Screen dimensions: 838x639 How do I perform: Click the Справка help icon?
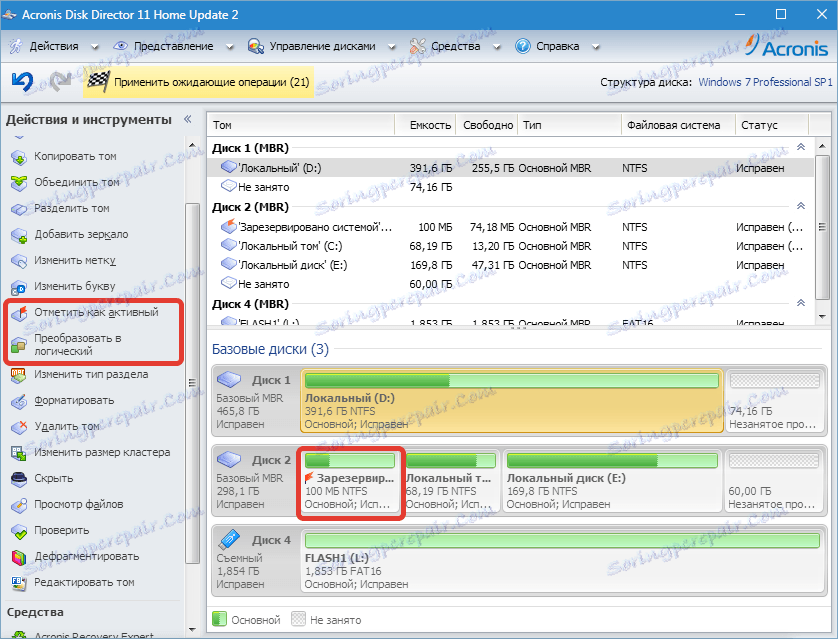pyautogui.click(x=522, y=46)
